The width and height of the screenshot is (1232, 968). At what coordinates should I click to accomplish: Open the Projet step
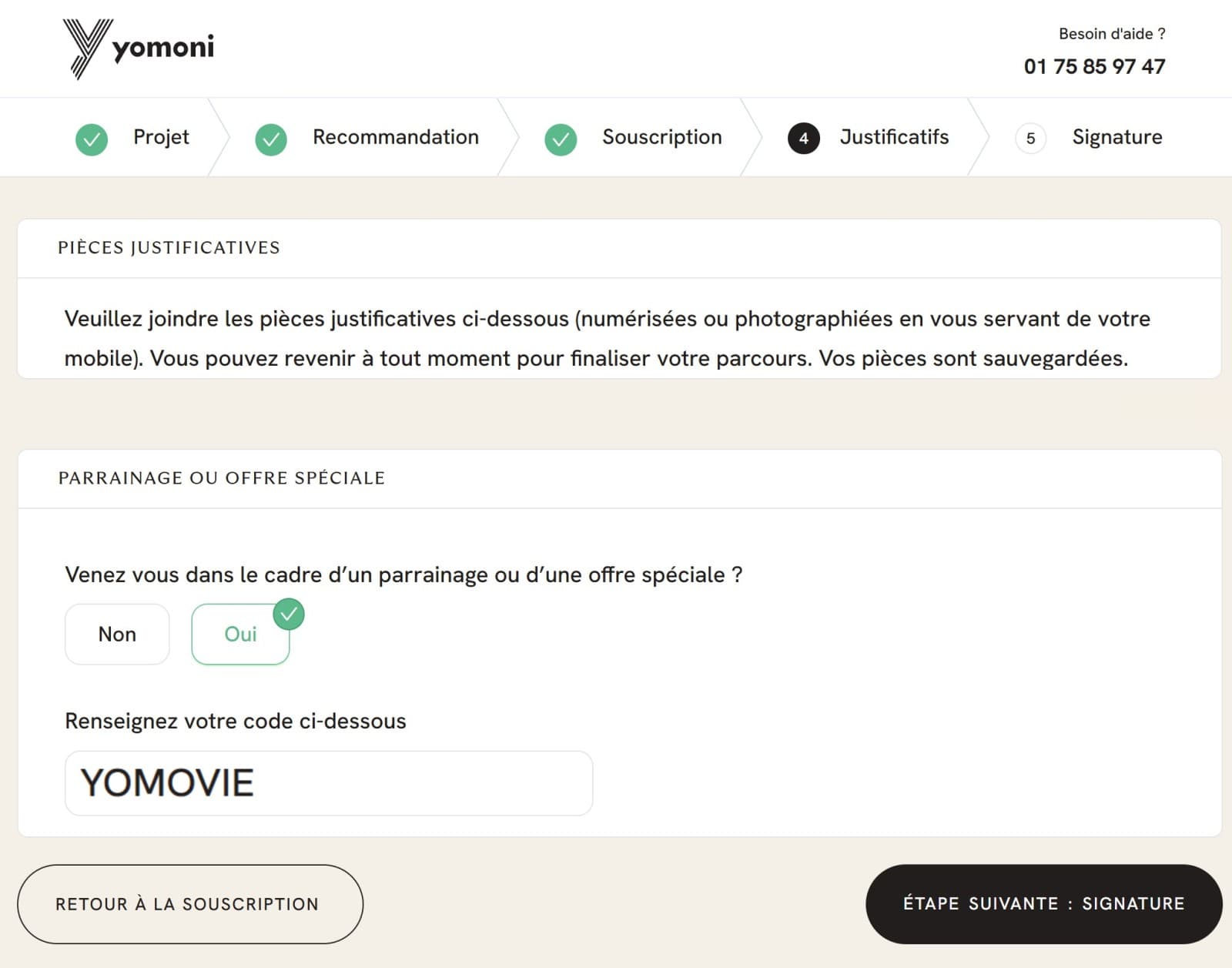[x=161, y=137]
